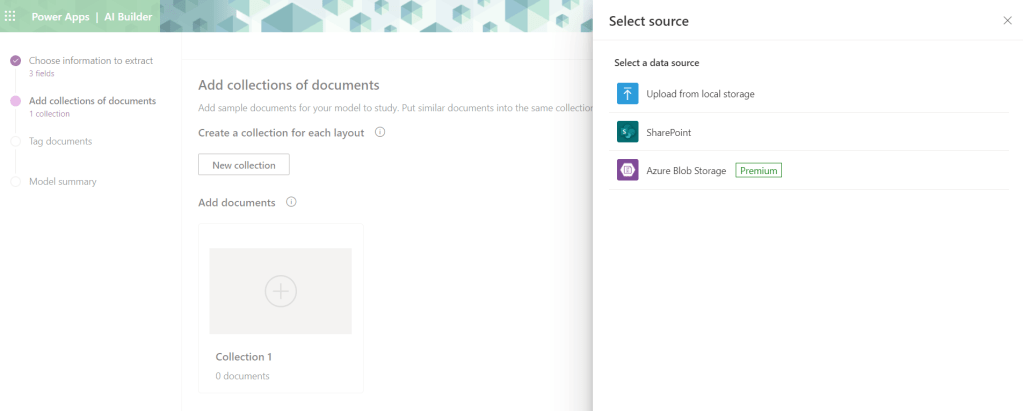Image resolution: width=1023 pixels, height=411 pixels.
Task: Click info icon beside Create a collection heading
Action: (380, 132)
